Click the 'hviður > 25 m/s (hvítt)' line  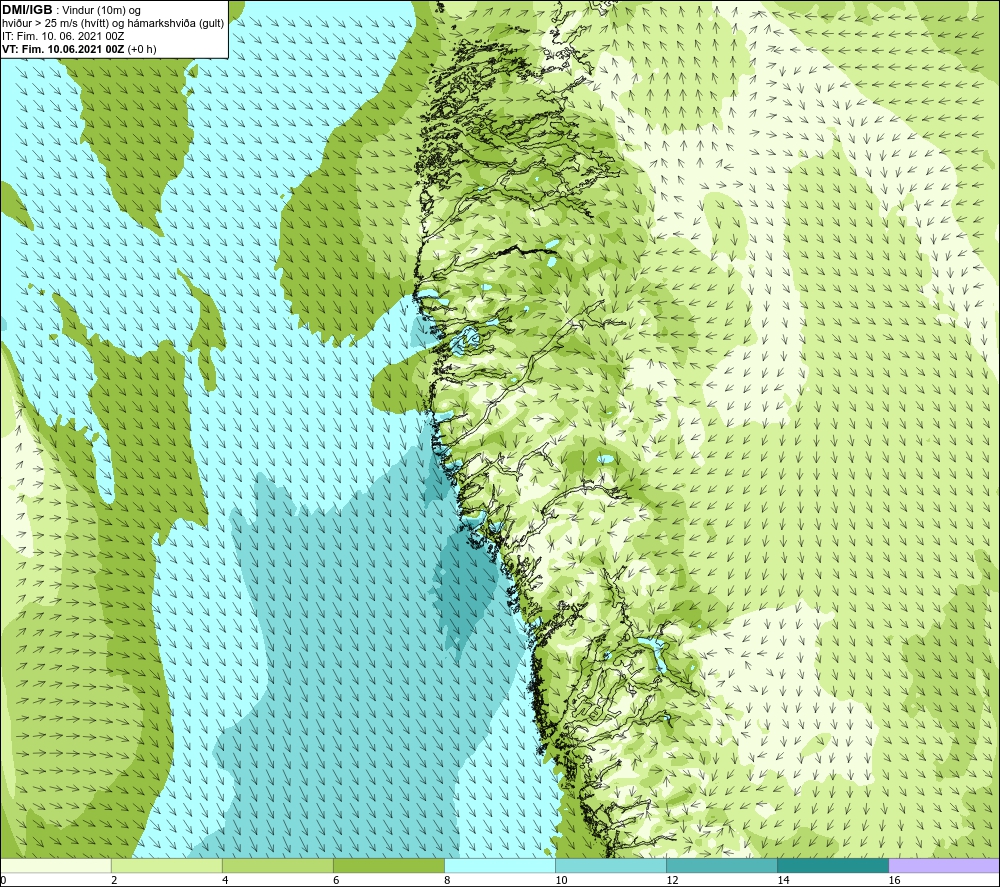coord(55,24)
